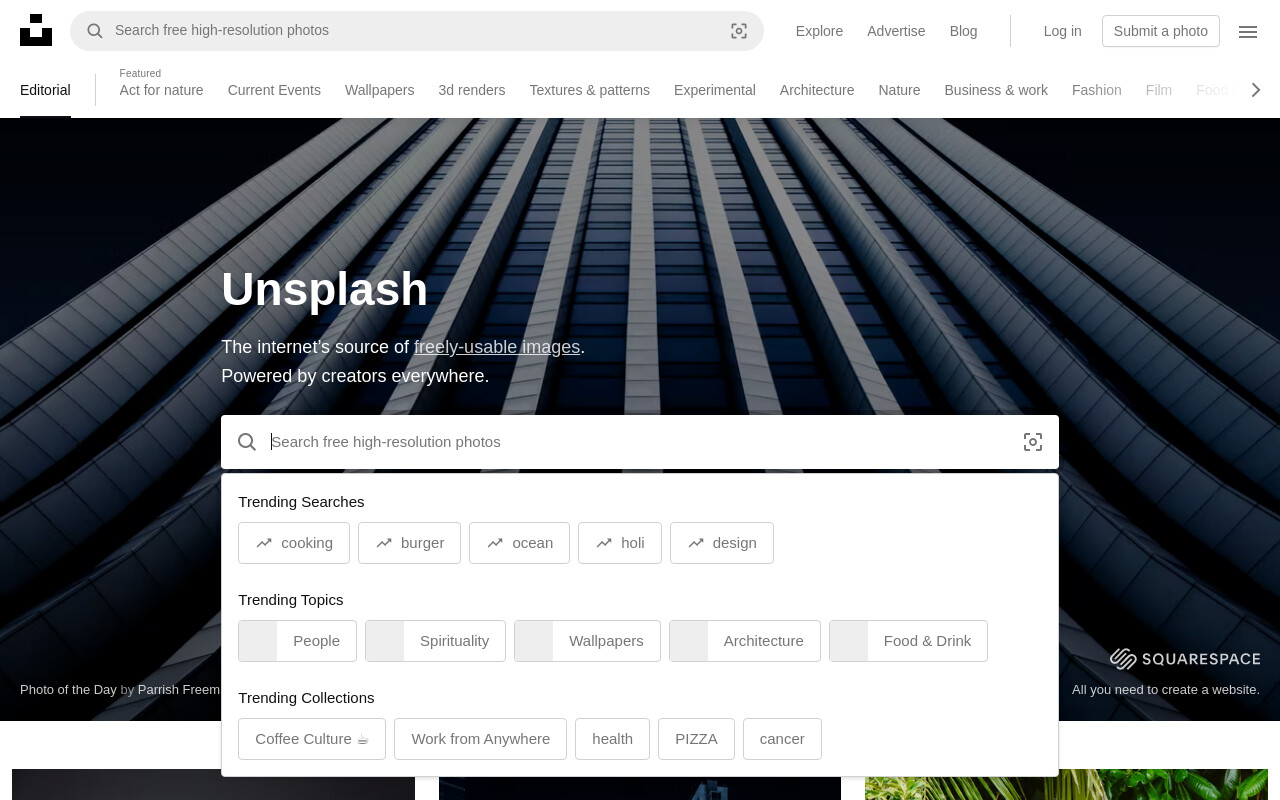Open trending topic Food & Drink
The height and width of the screenshot is (800, 1280).
908,641
